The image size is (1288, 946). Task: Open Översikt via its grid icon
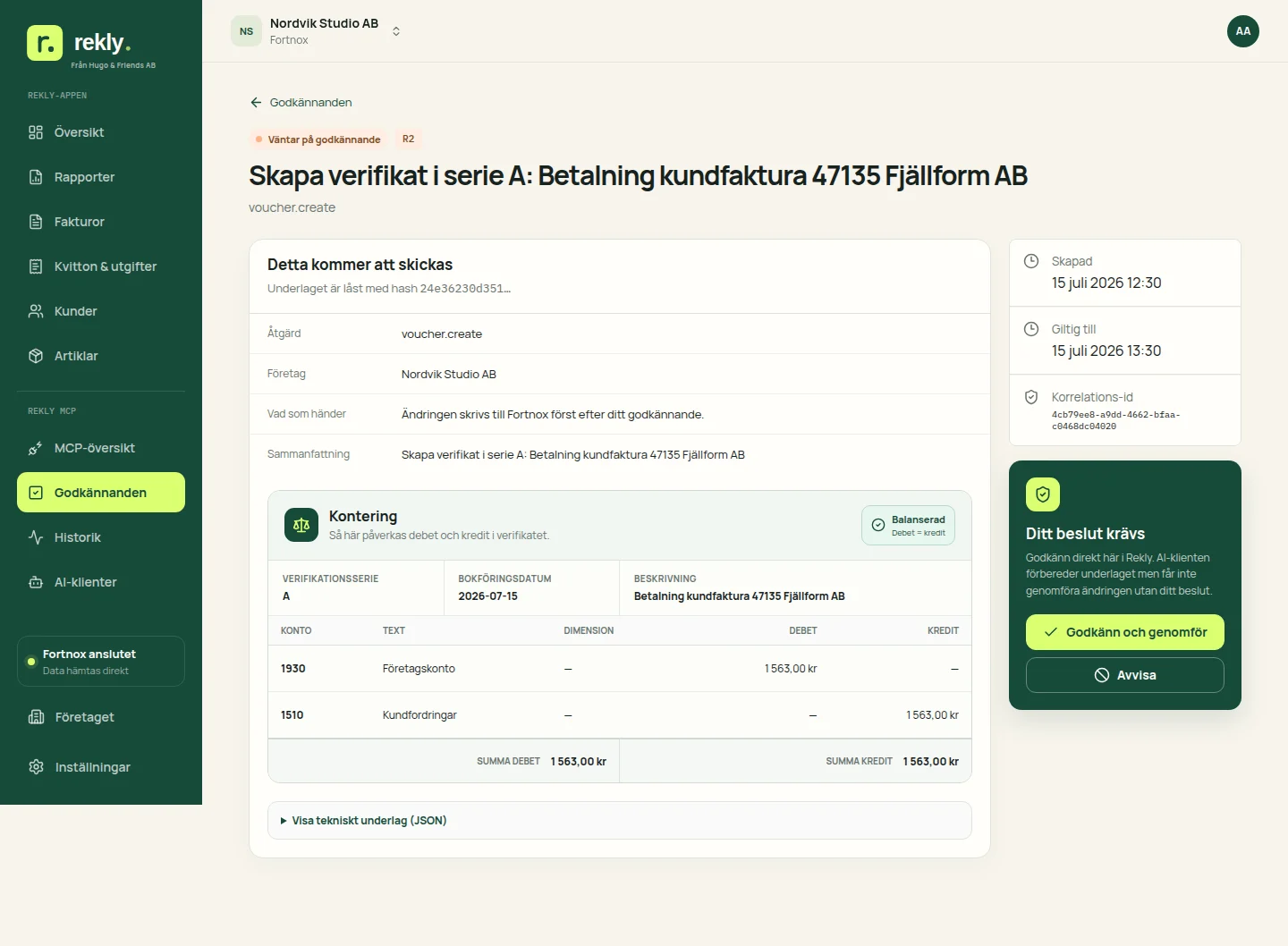coord(36,132)
